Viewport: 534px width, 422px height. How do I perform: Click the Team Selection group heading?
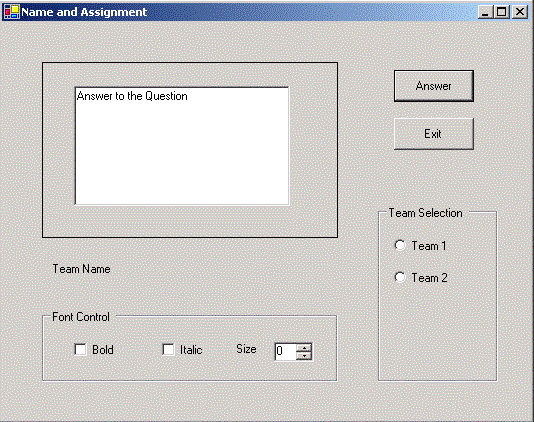coord(425,213)
